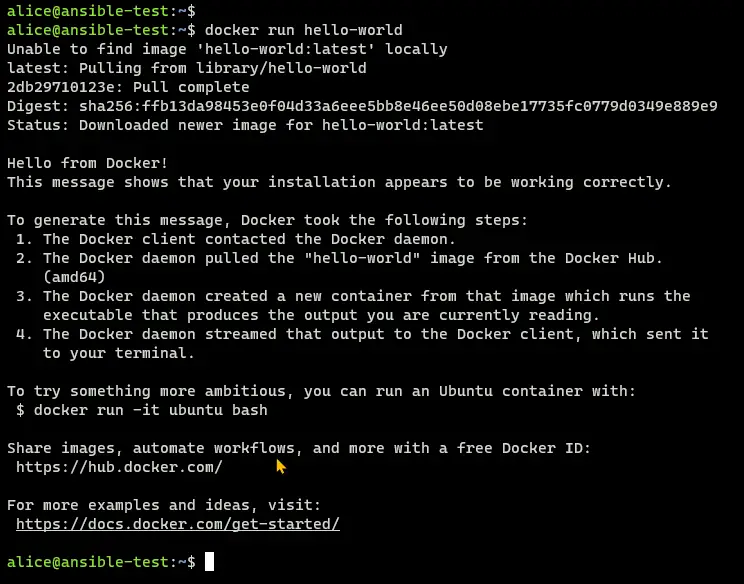
Task: Click the 'docker run -it ubuntu bash' example
Action: [150, 410]
